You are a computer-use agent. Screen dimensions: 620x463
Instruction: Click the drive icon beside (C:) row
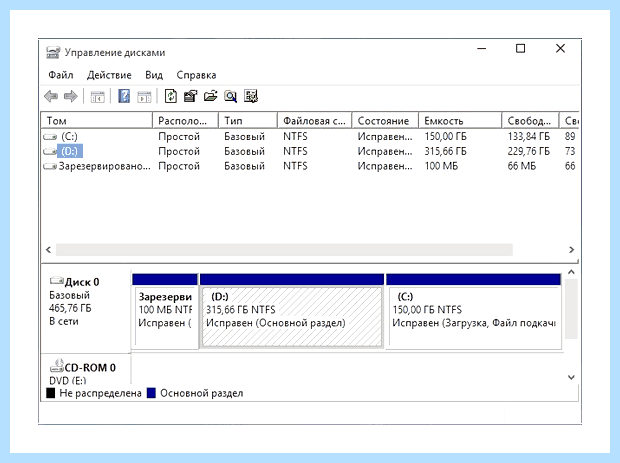click(50, 137)
